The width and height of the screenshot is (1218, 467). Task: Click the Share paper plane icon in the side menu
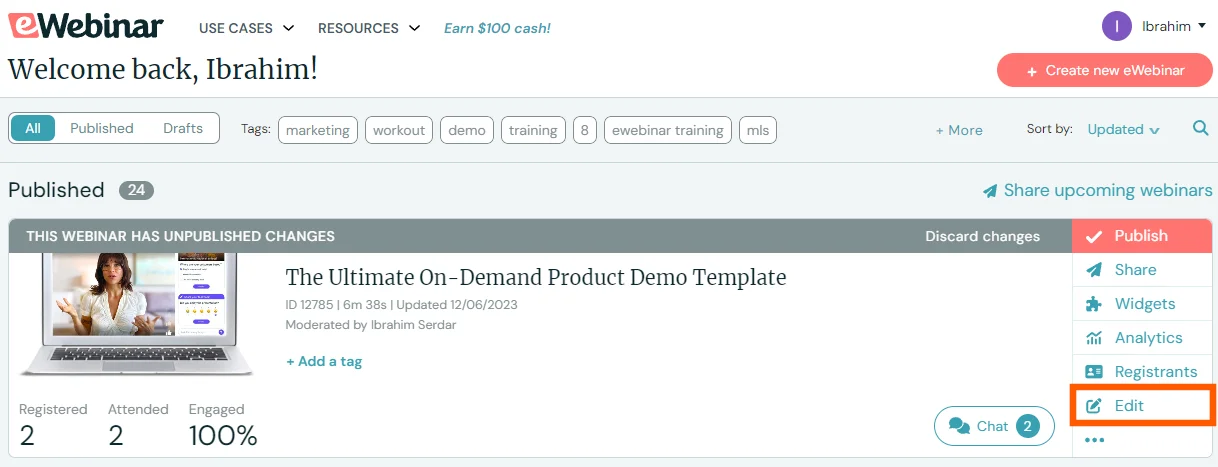[1094, 270]
